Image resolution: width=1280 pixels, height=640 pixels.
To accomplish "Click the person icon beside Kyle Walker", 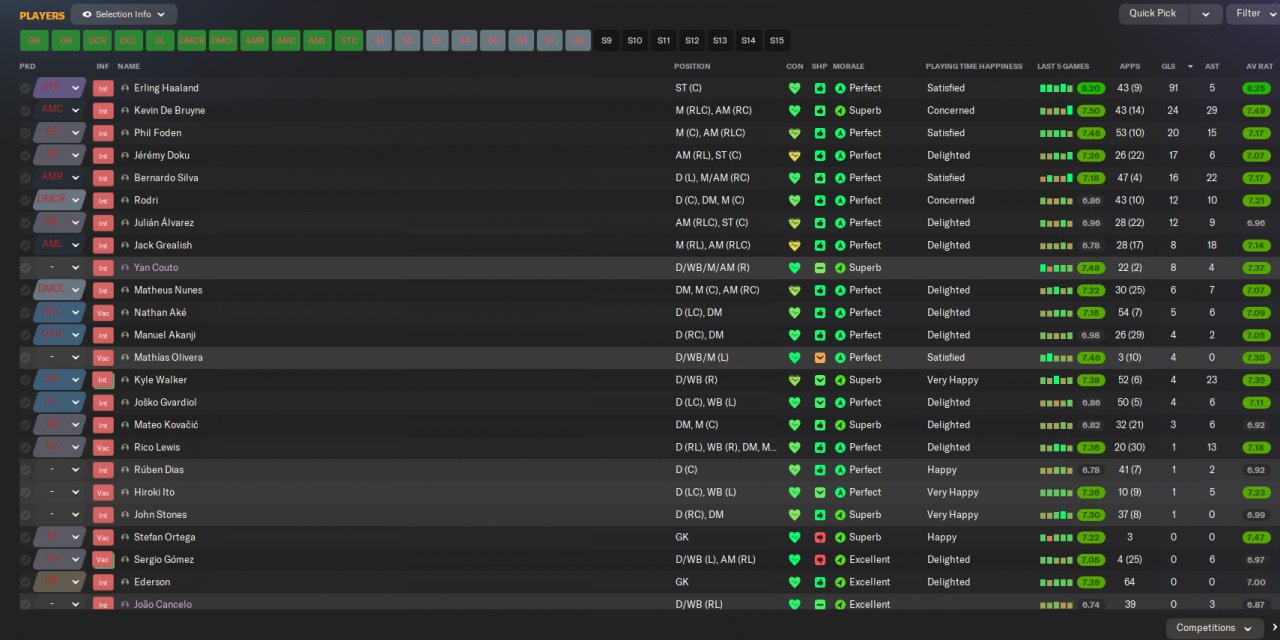I will tap(125, 380).
